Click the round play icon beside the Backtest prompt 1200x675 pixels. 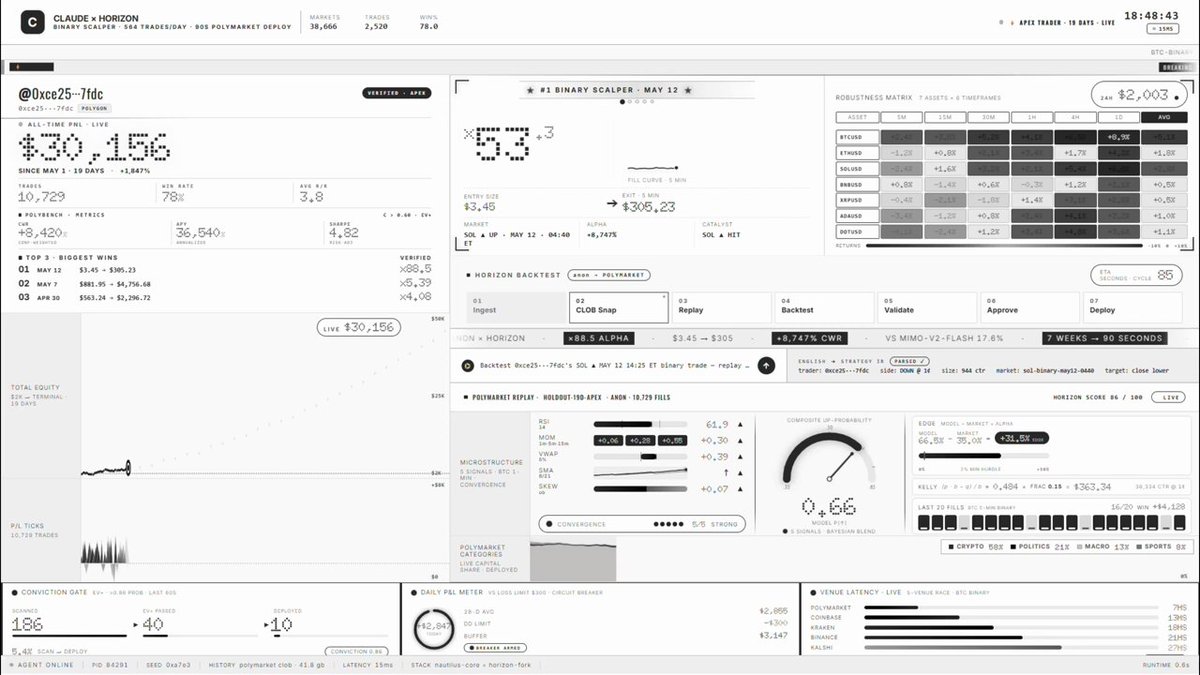tap(467, 366)
